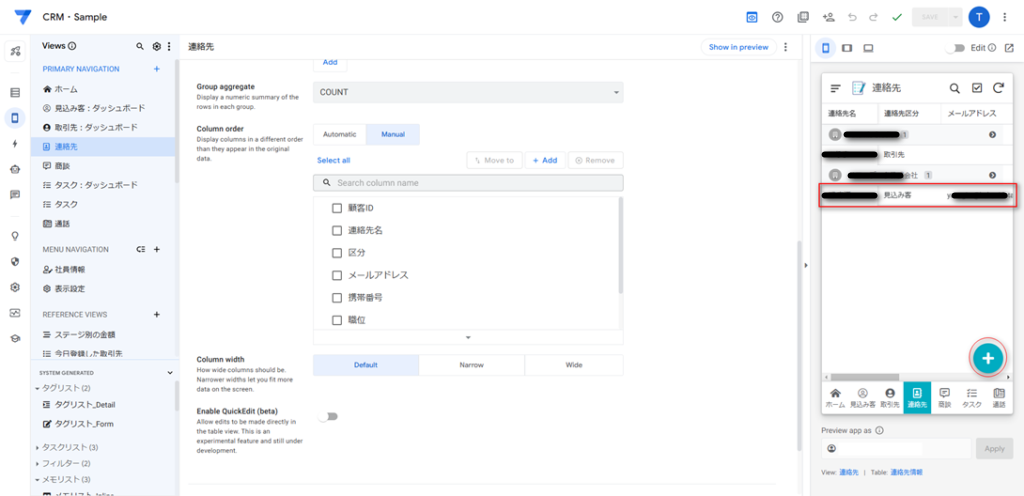Click the undo arrow in top toolbar
Image resolution: width=1024 pixels, height=496 pixels.
pos(852,17)
